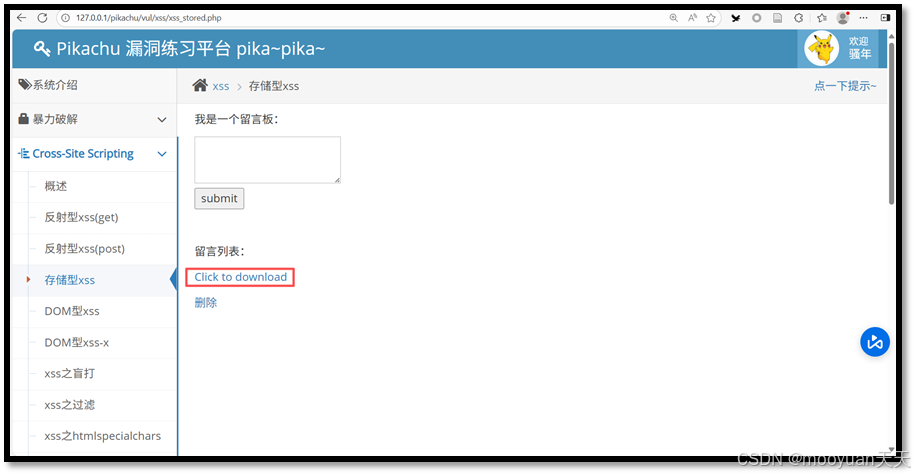Open the 概述 sidebar item
The image size is (915, 475).
[56, 186]
